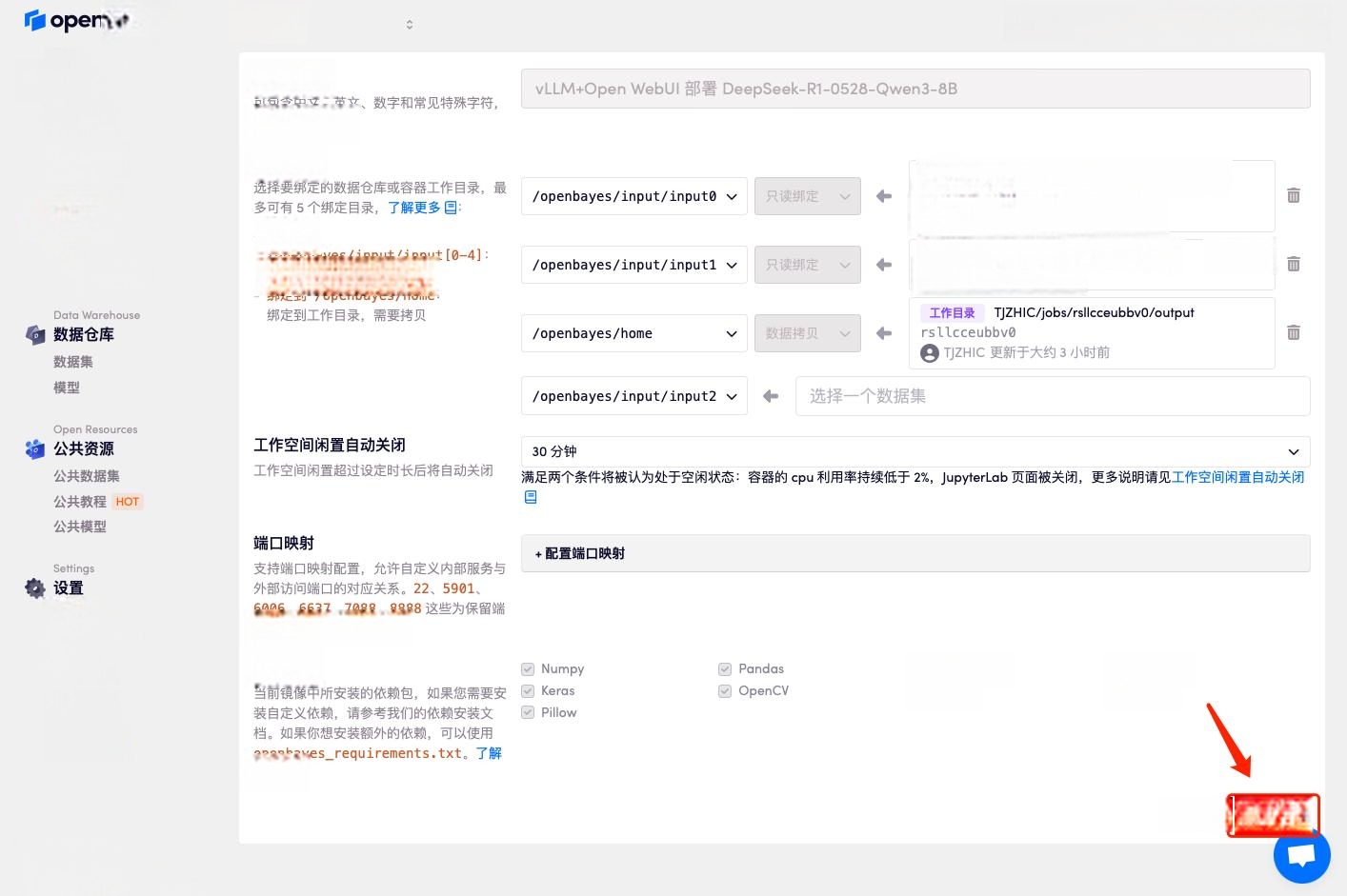Screen dimensions: 1347x896
Task: Go to 公共数据集 in the sidebar
Action: pyautogui.click(x=87, y=476)
